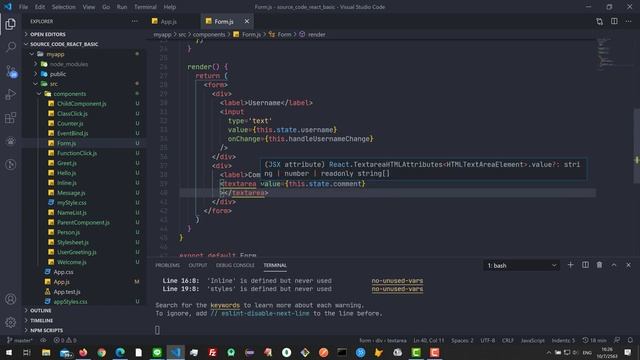640x360 pixels.
Task: Expand the public folder
Action: tap(58, 74)
